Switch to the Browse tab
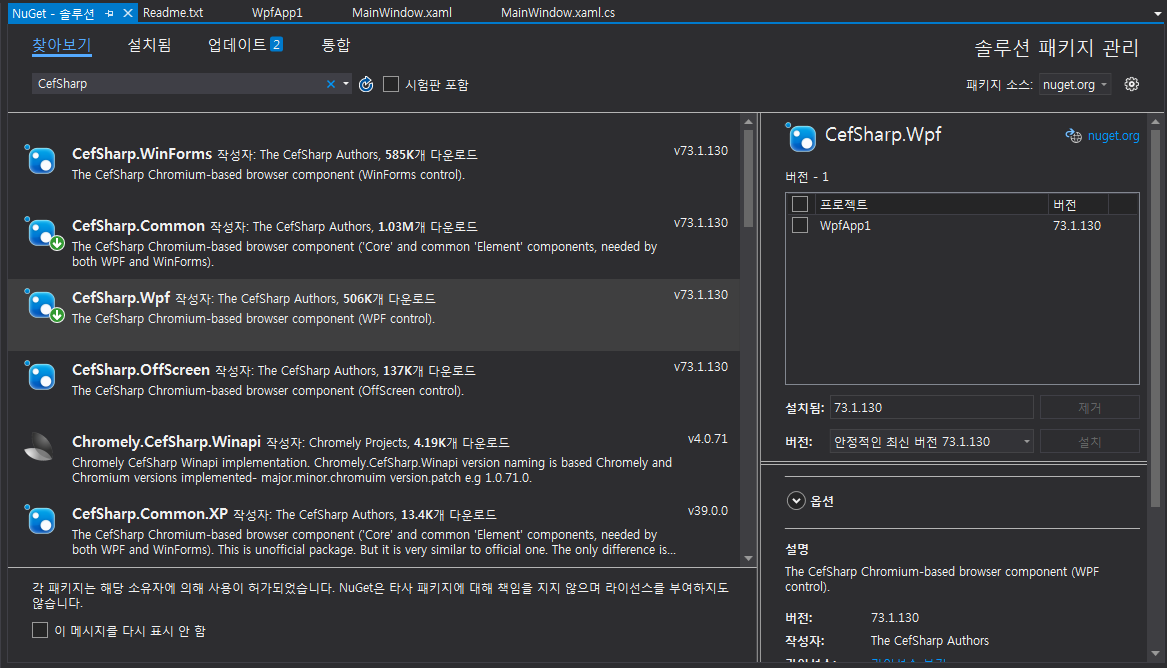Viewport: 1167px width, 668px height. point(62,45)
